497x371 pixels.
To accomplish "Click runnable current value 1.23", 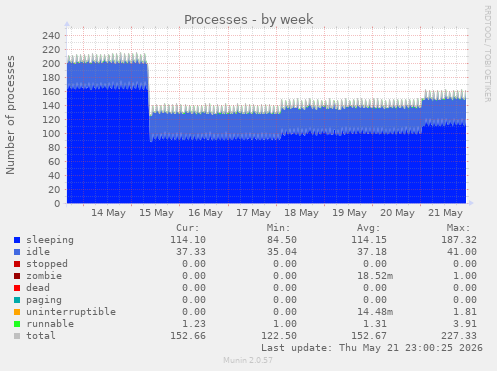I will coord(194,324).
